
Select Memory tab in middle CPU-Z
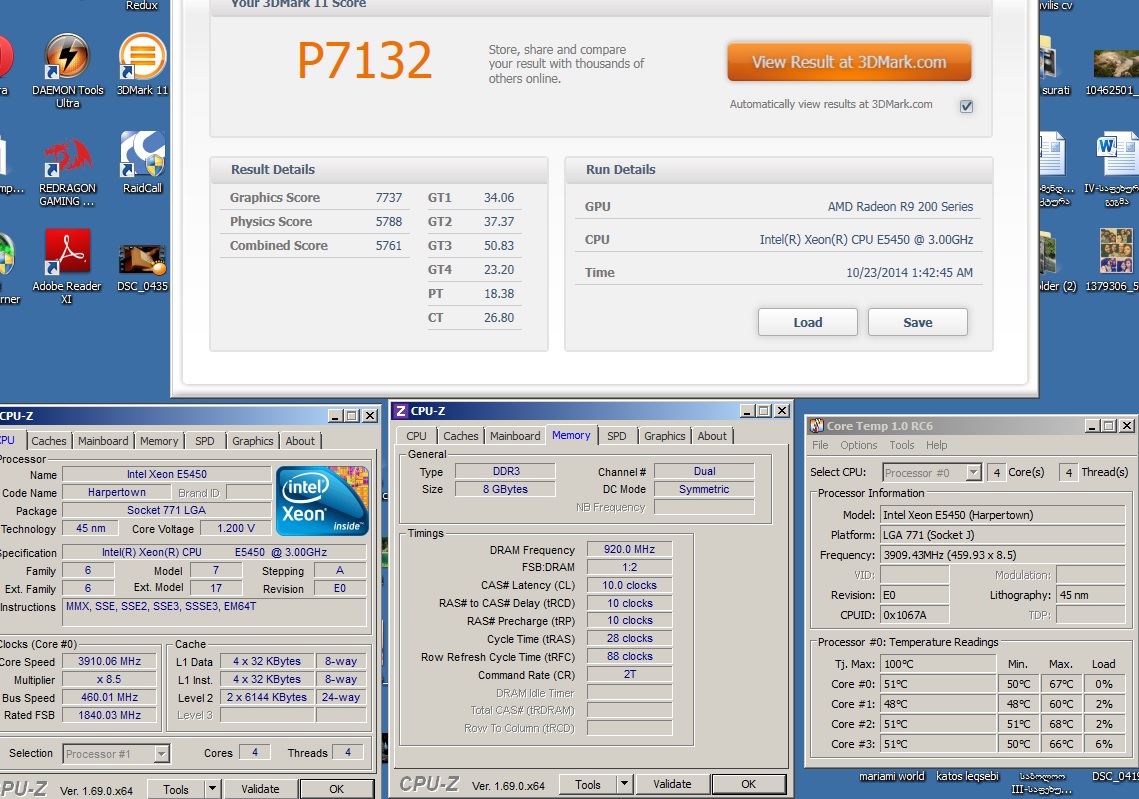(x=571, y=435)
